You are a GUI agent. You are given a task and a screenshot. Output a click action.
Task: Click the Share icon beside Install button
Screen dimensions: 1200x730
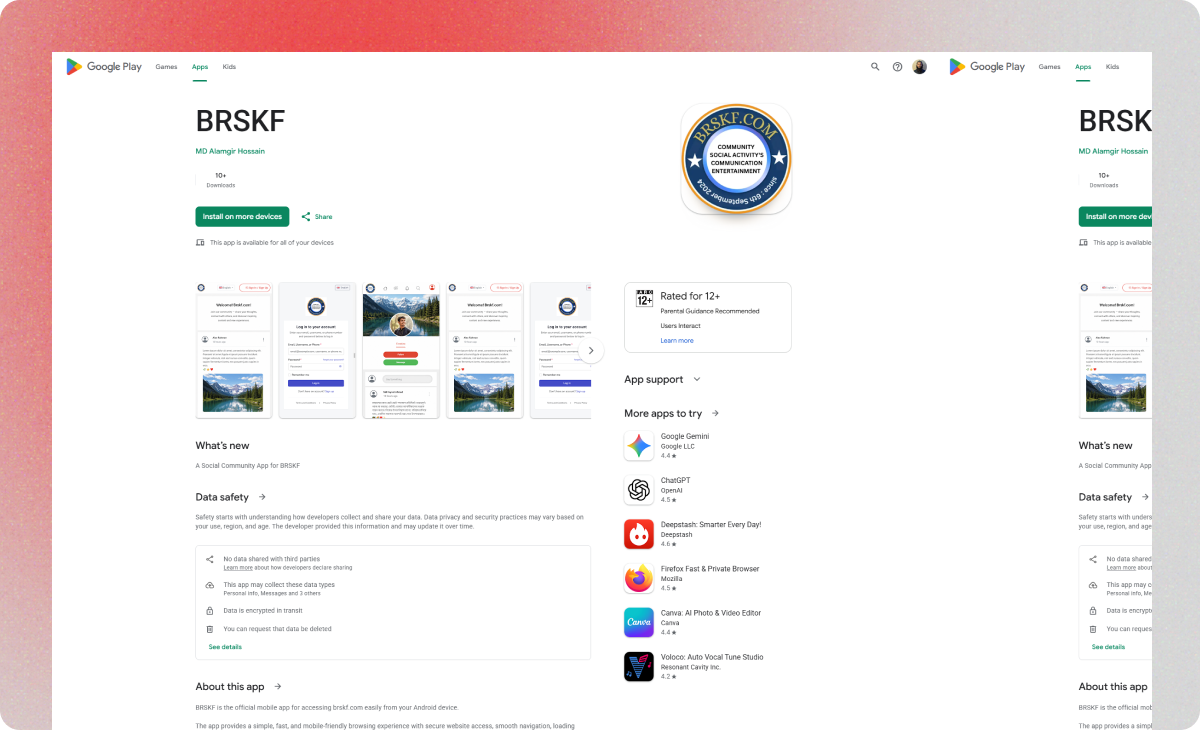(306, 216)
